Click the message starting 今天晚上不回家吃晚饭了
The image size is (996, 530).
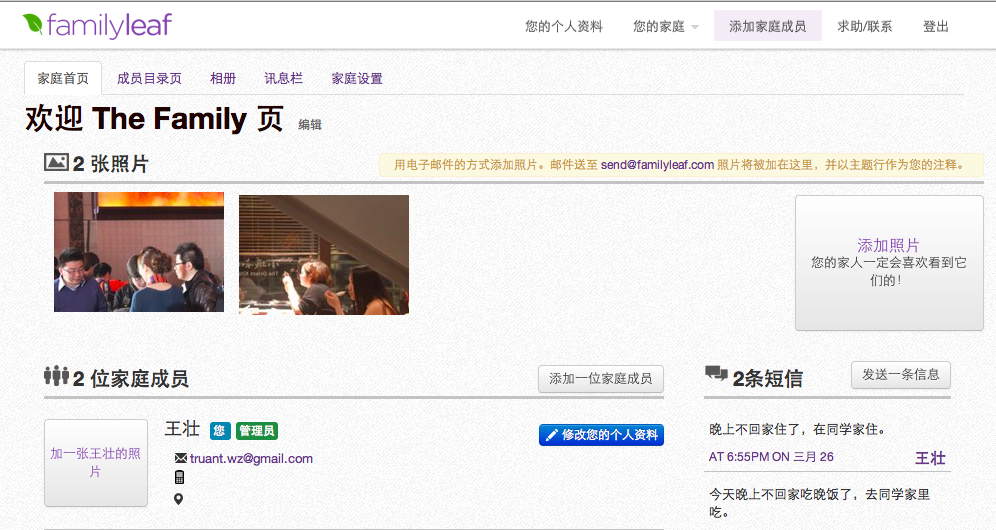point(819,503)
